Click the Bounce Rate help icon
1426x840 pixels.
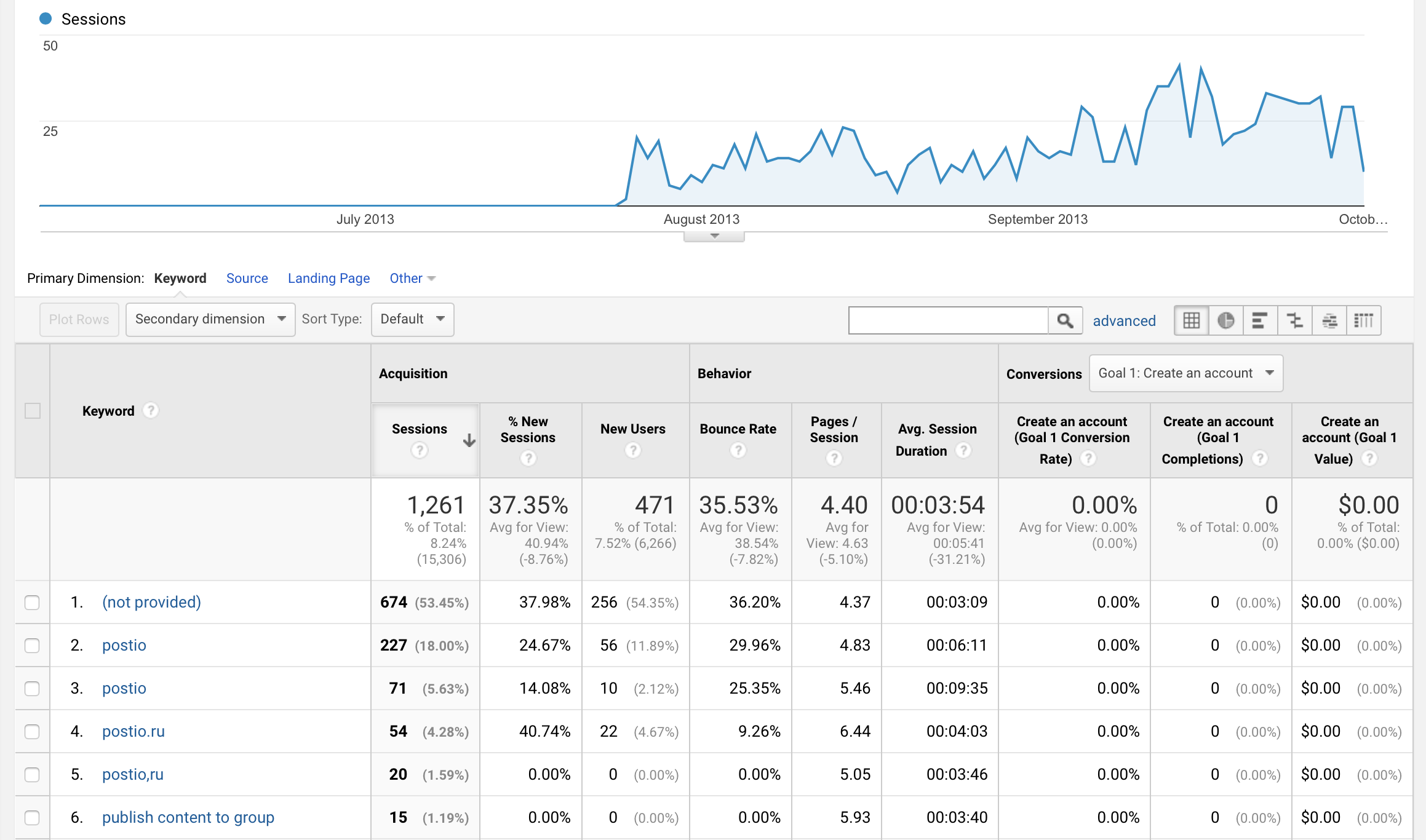click(738, 451)
